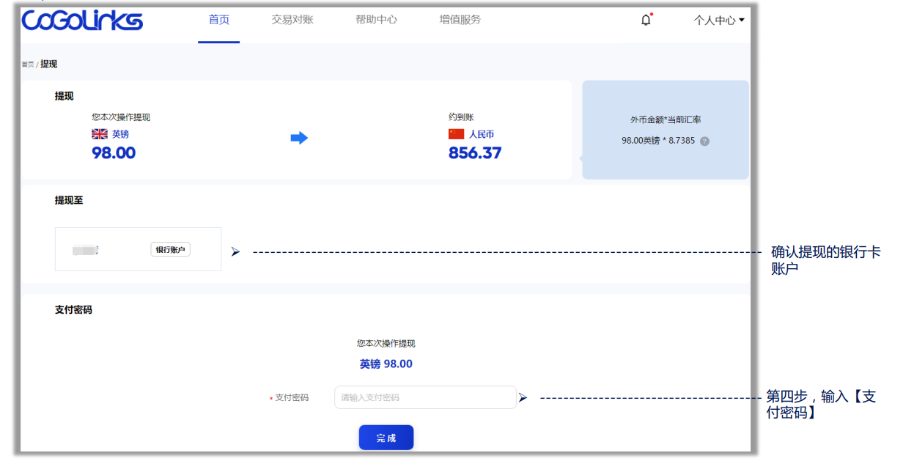Click the 约到账 label
Viewport: 903px width, 461px height.
pyautogui.click(x=461, y=117)
